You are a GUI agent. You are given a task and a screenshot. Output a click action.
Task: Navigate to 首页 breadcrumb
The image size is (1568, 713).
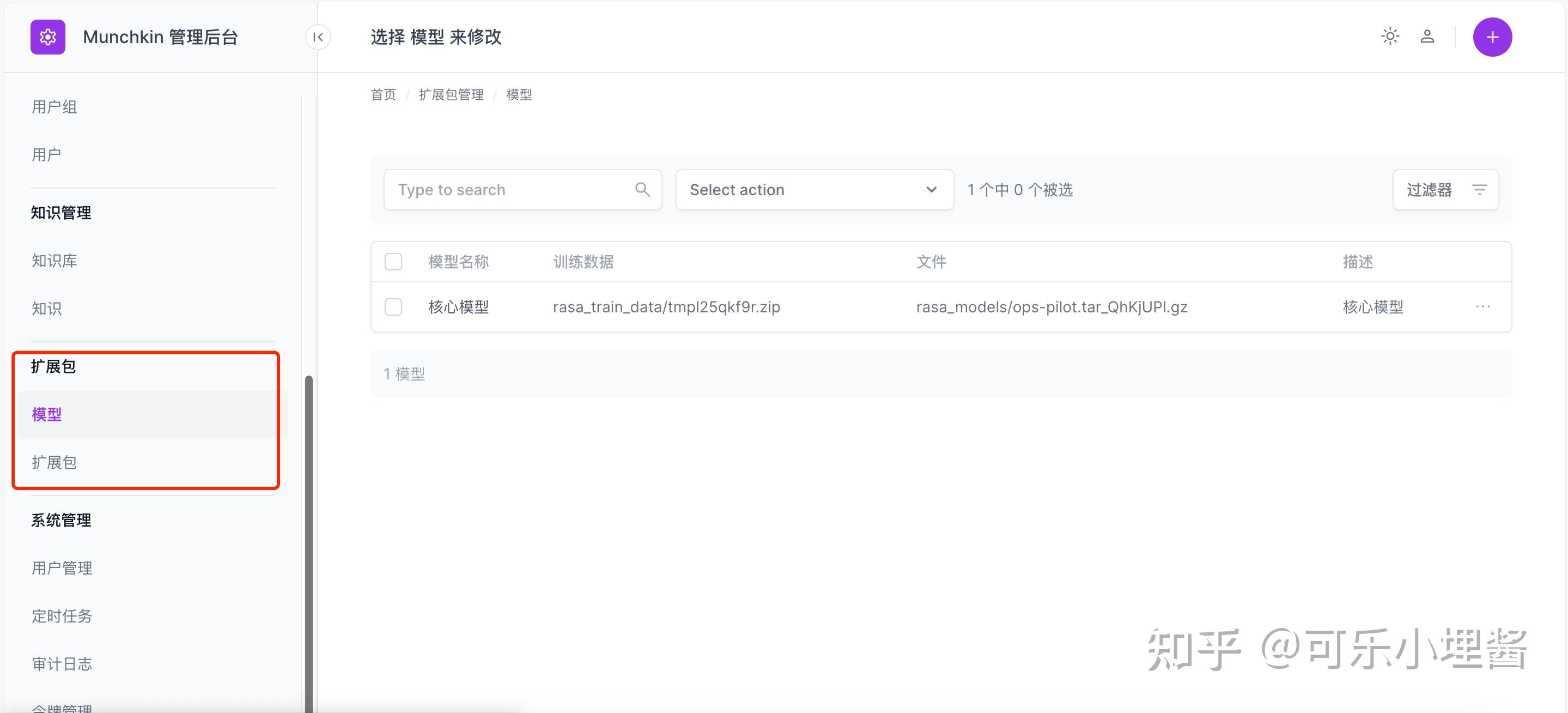(x=383, y=95)
